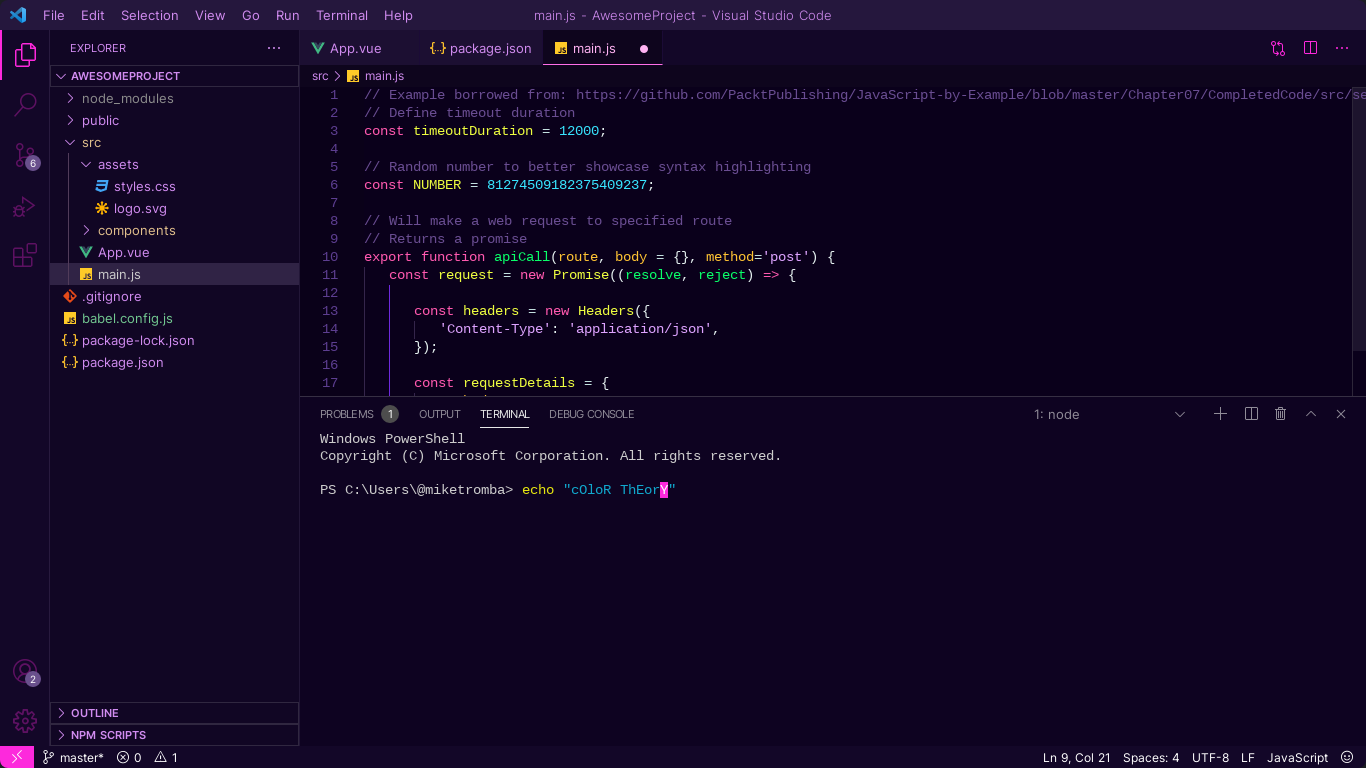The width and height of the screenshot is (1366, 768).
Task: Maximize the panel with up chevron
Action: pyautogui.click(x=1311, y=414)
